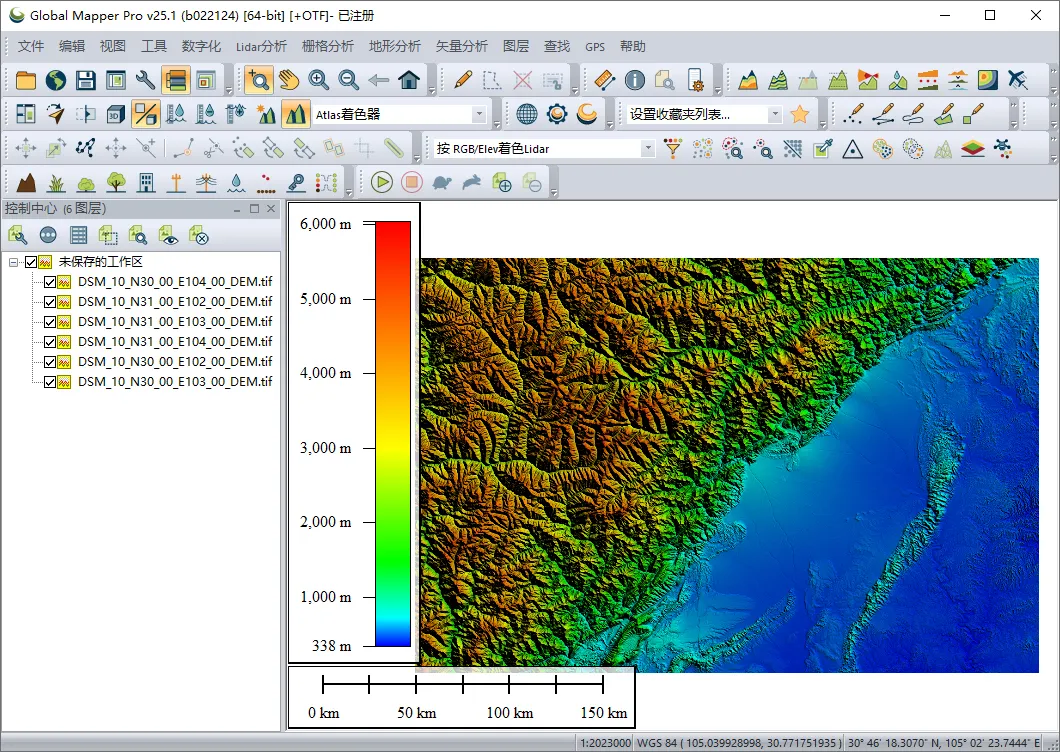The height and width of the screenshot is (752, 1060).
Task: Uncheck the DSM_10_N30_00_E104_00_DEM.tif layer
Action: 50,282
